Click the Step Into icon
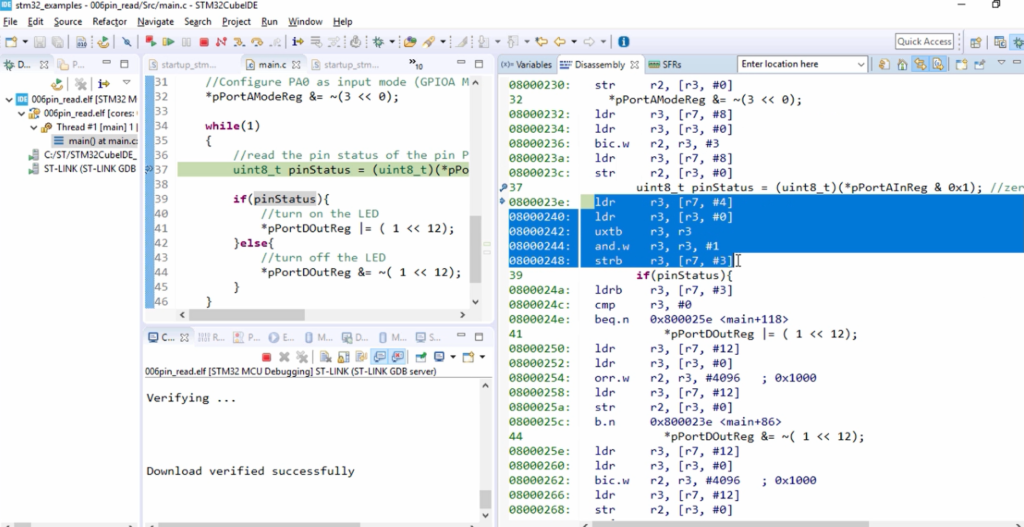This screenshot has width=1024, height=527. 239,42
